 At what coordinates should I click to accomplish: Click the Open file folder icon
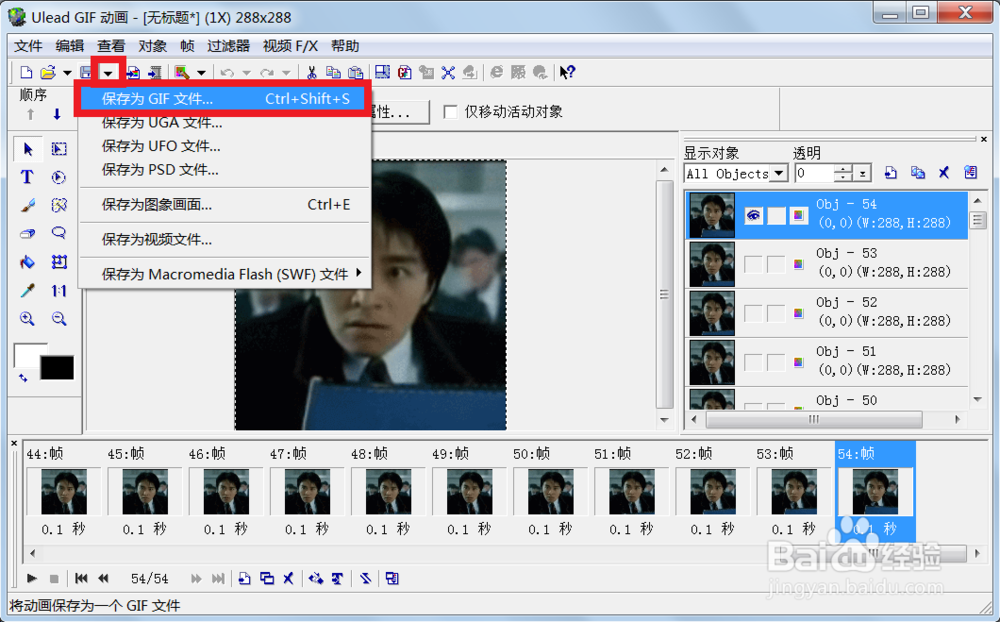click(48, 73)
